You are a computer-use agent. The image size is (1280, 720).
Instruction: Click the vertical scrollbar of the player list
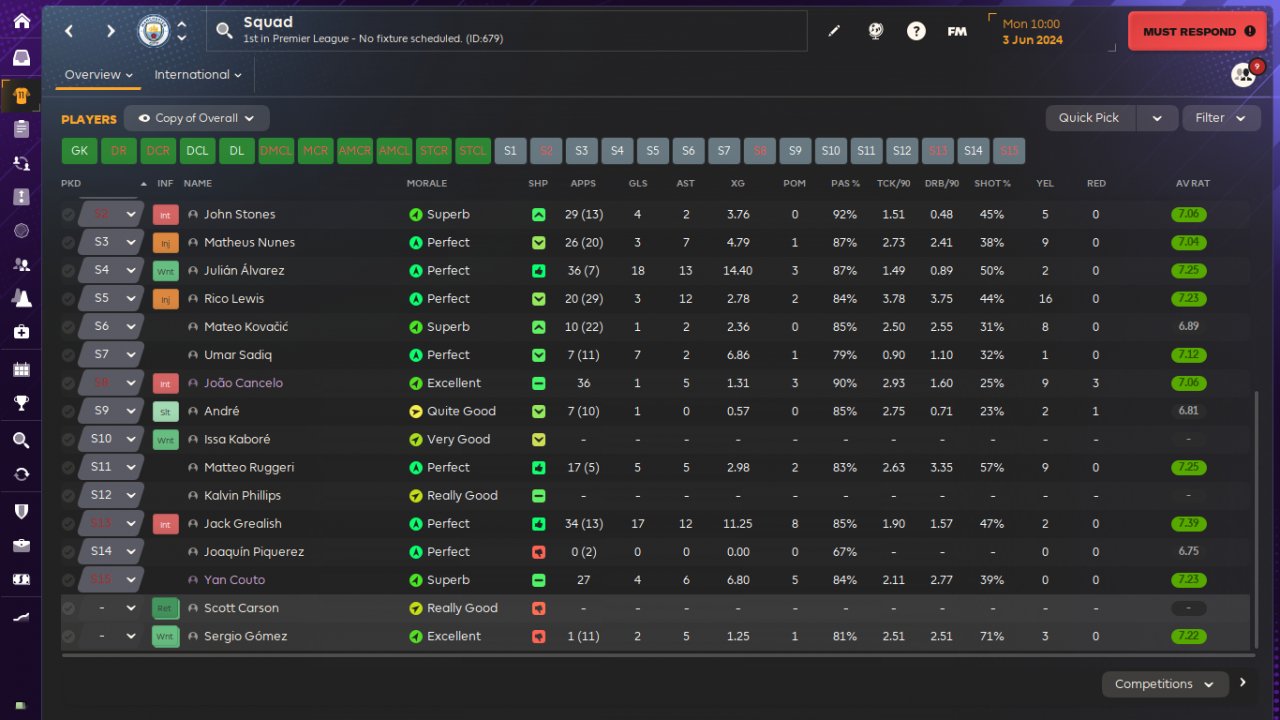[x=1258, y=519]
